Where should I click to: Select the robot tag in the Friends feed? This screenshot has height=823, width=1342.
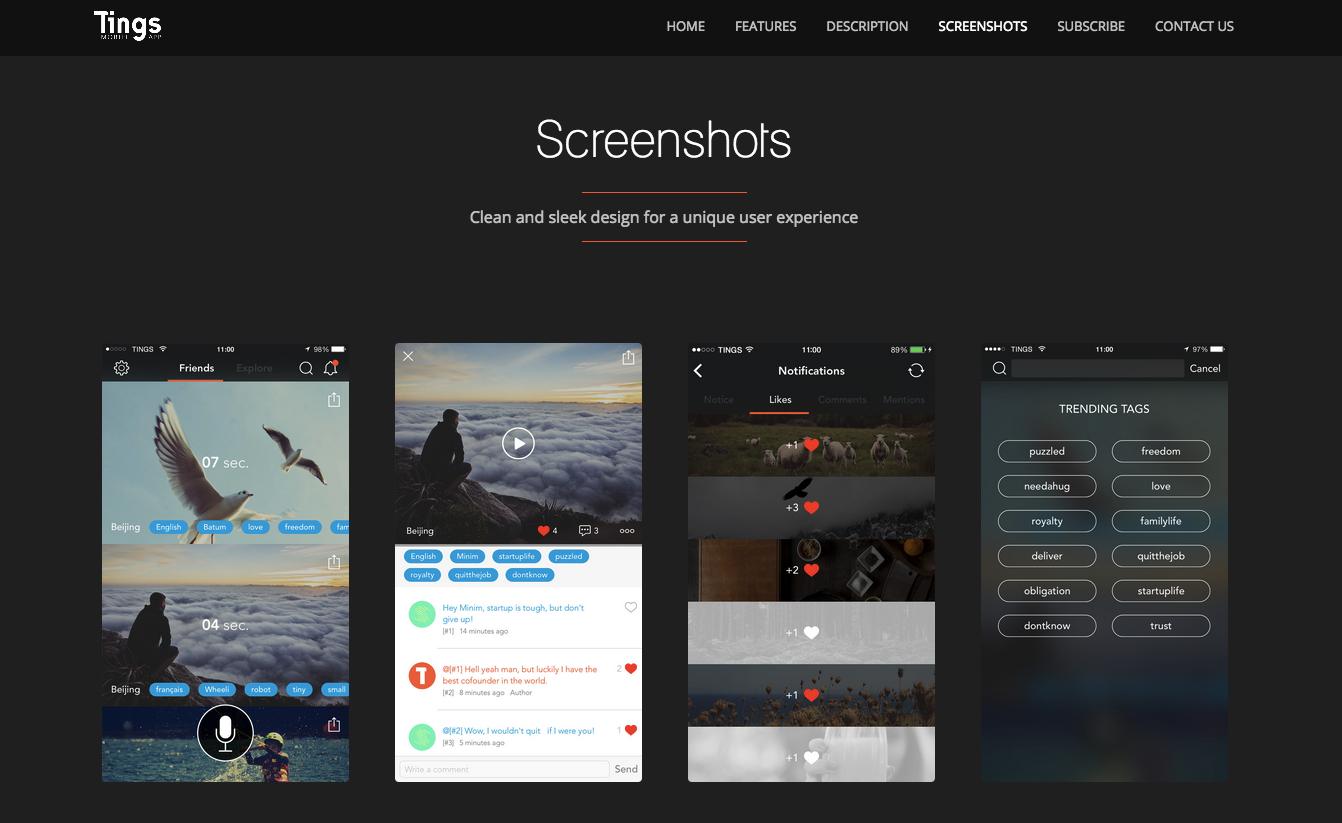(x=261, y=689)
